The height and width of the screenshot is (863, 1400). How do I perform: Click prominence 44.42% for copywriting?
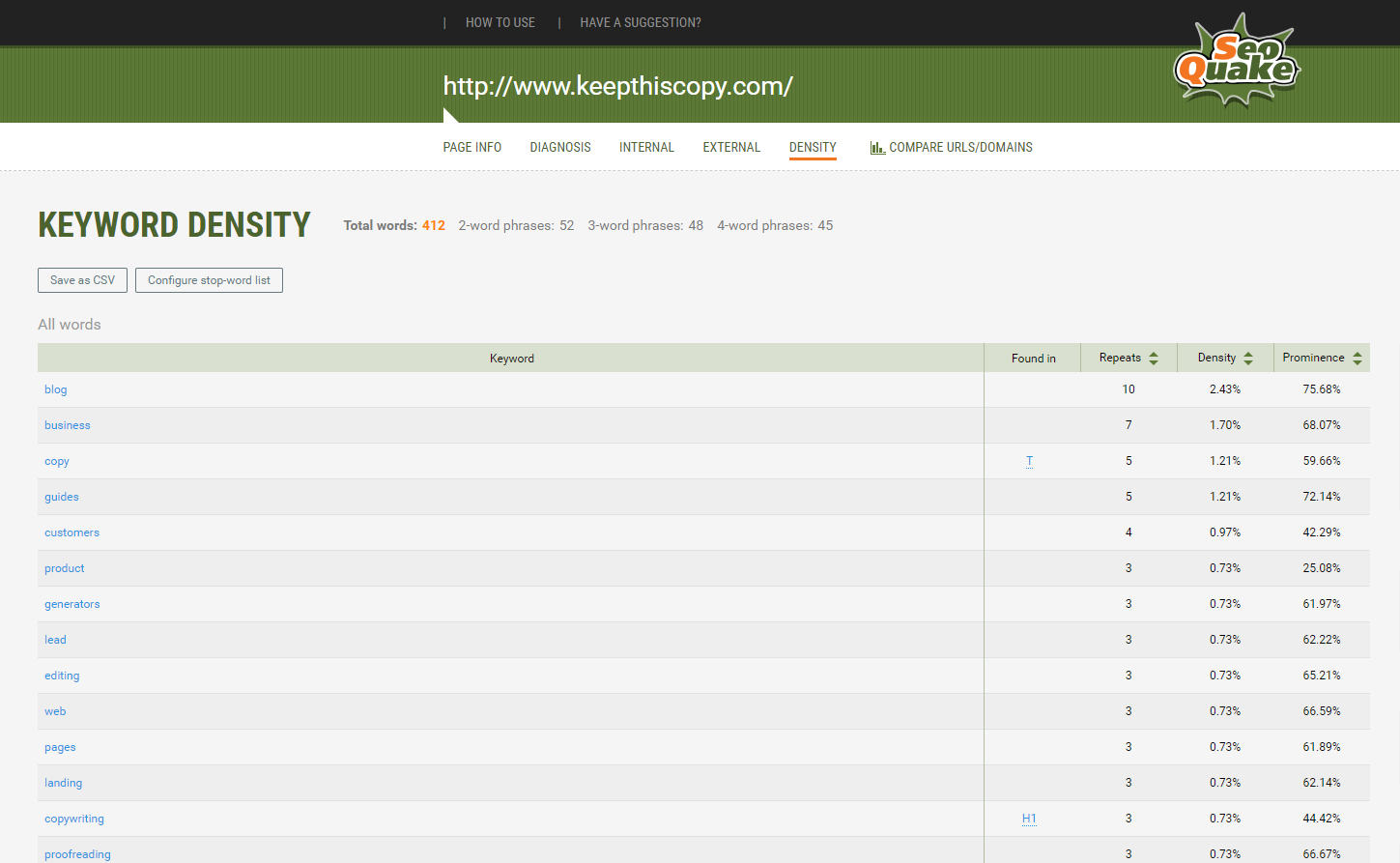pos(1322,819)
